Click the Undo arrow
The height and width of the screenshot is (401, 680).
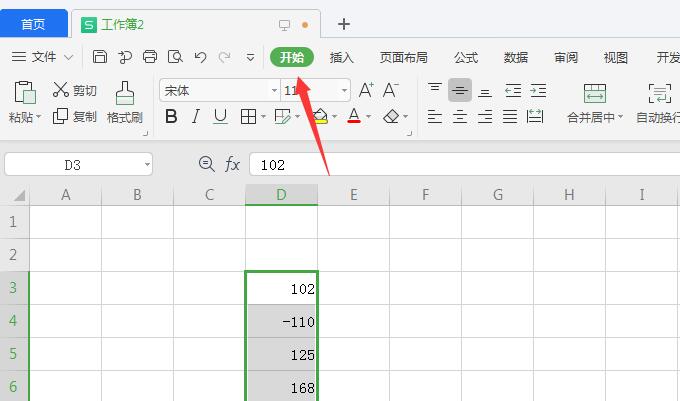(200, 57)
